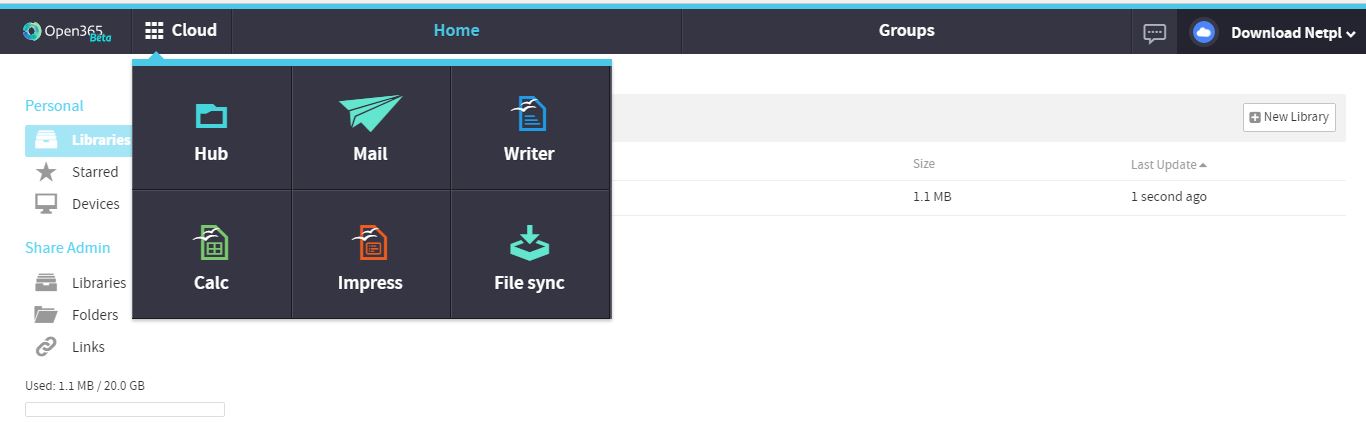Expand the Download Netpl user dropdown
Image resolution: width=1366 pixels, height=422 pixels.
tap(1293, 33)
